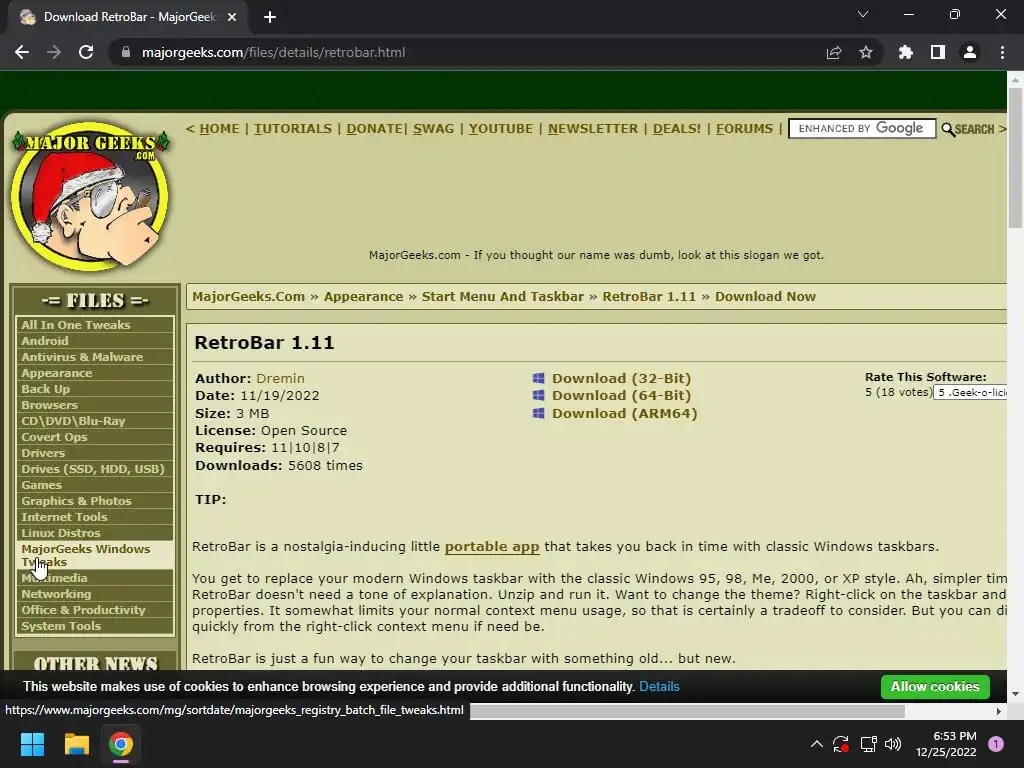Click the network tray icon
The height and width of the screenshot is (768, 1024).
(x=868, y=744)
